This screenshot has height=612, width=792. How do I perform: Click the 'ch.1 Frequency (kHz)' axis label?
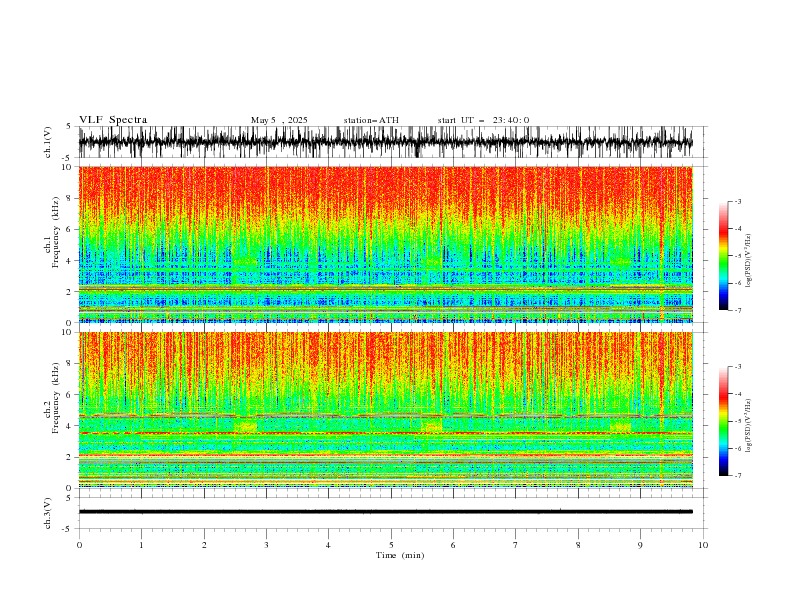pyautogui.click(x=52, y=231)
